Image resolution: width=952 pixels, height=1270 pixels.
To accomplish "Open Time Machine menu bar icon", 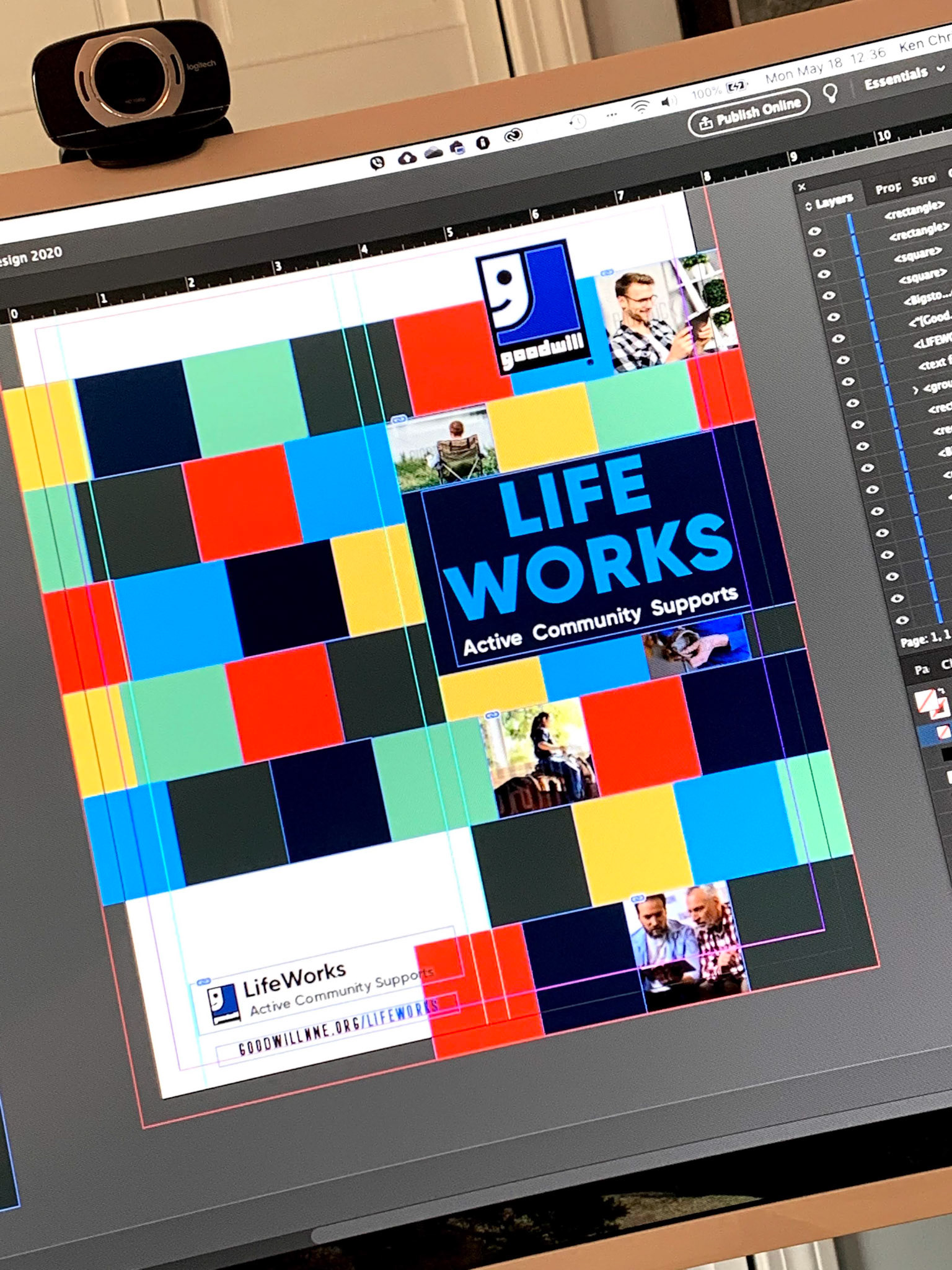I will [578, 122].
